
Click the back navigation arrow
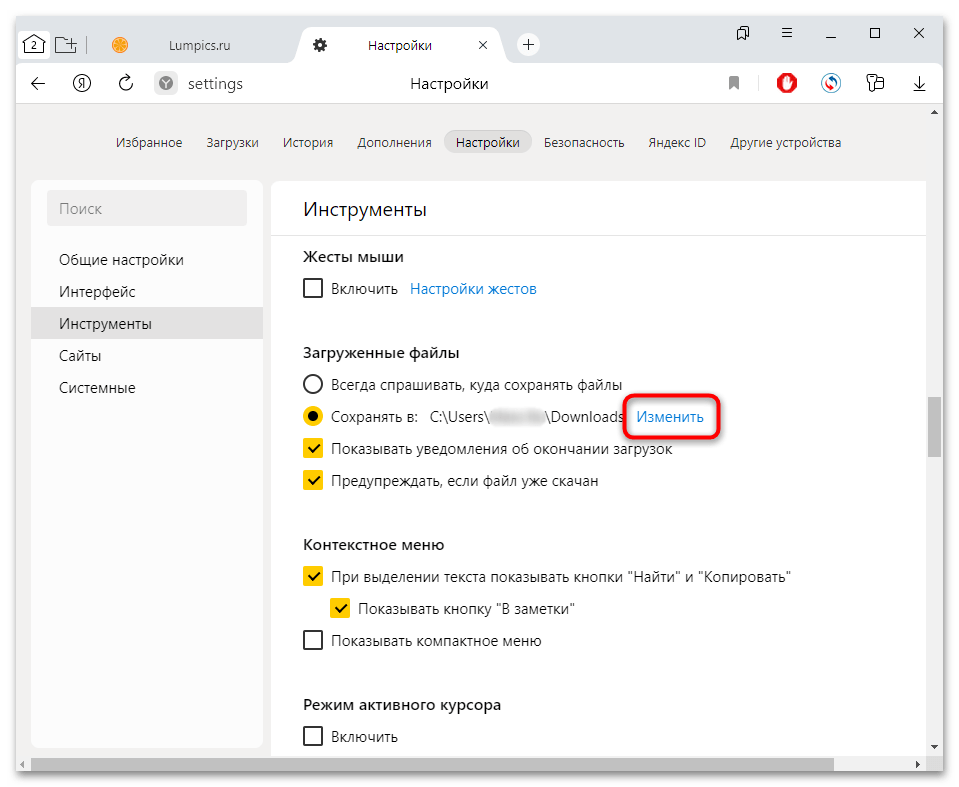tap(38, 84)
